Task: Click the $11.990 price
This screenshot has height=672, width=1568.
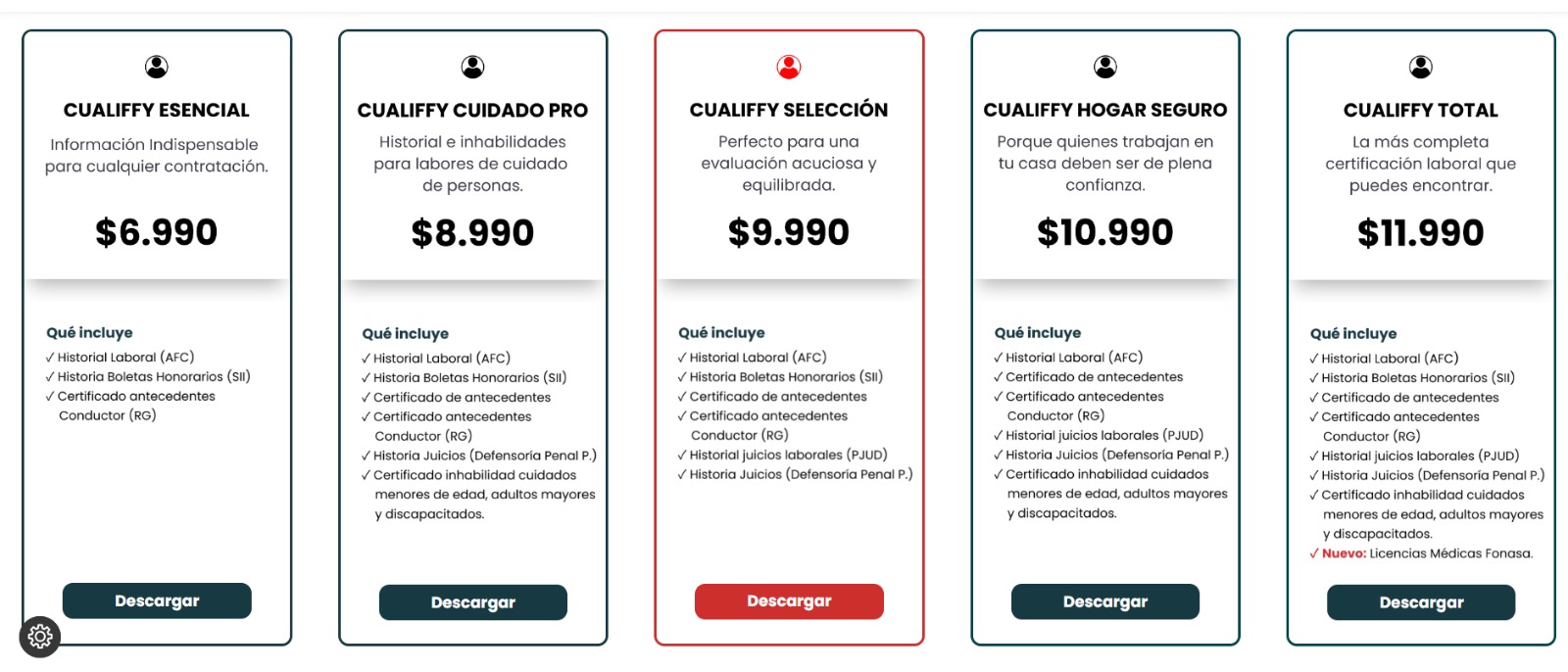Action: [1421, 232]
